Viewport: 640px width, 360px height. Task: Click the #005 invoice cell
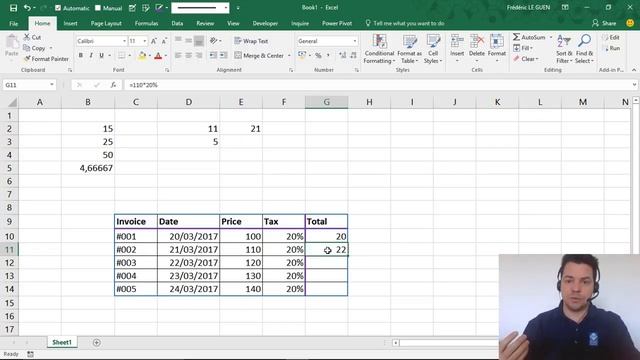(x=136, y=289)
